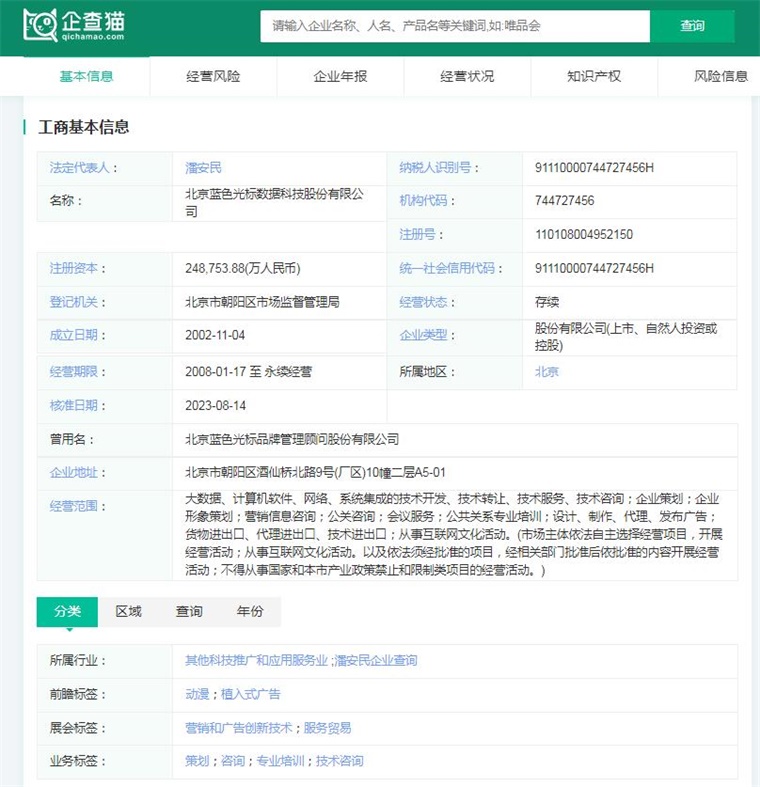This screenshot has width=760, height=787.
Task: Click the 注册号 label link
Action: click(417, 234)
